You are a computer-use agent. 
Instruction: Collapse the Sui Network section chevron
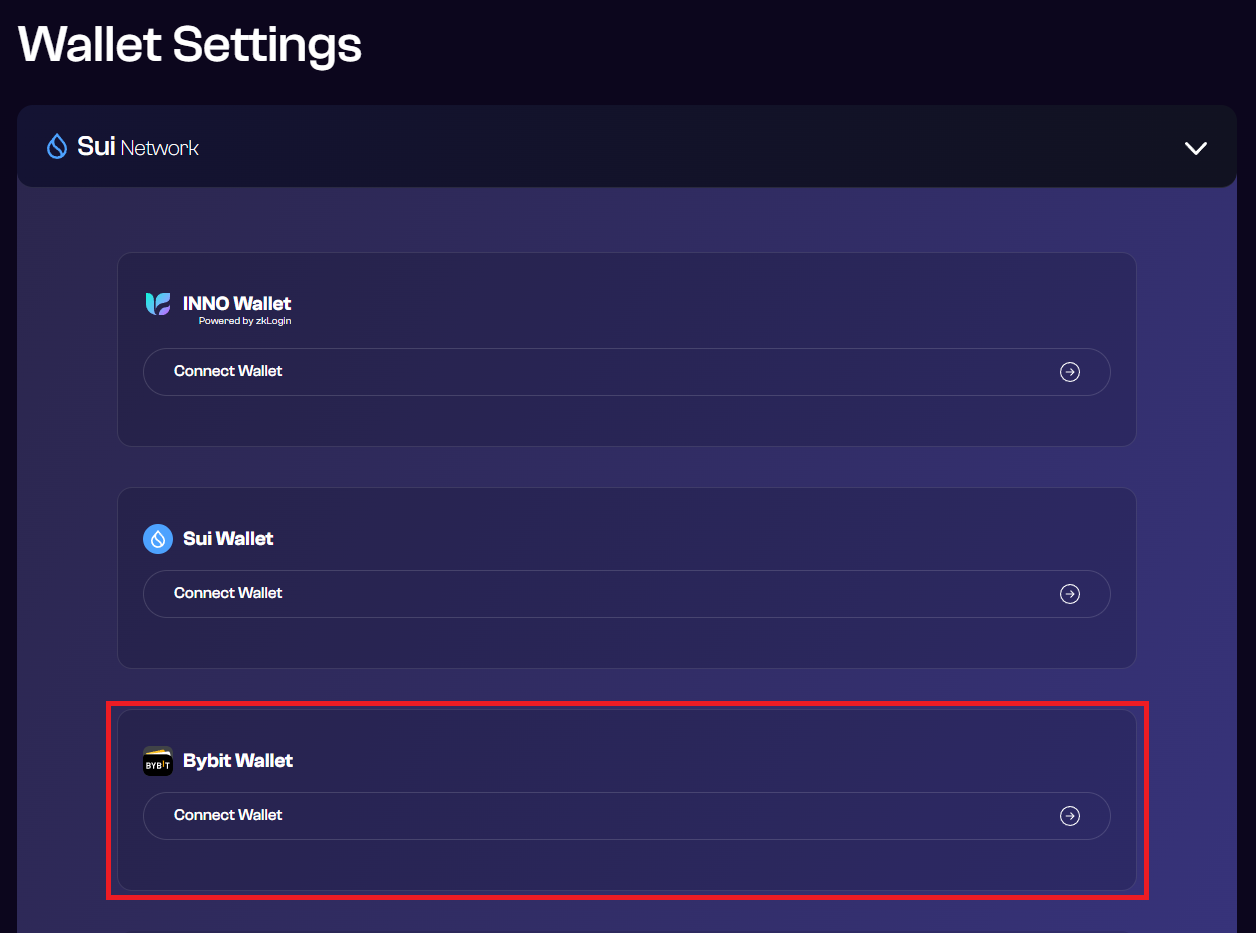[1196, 148]
